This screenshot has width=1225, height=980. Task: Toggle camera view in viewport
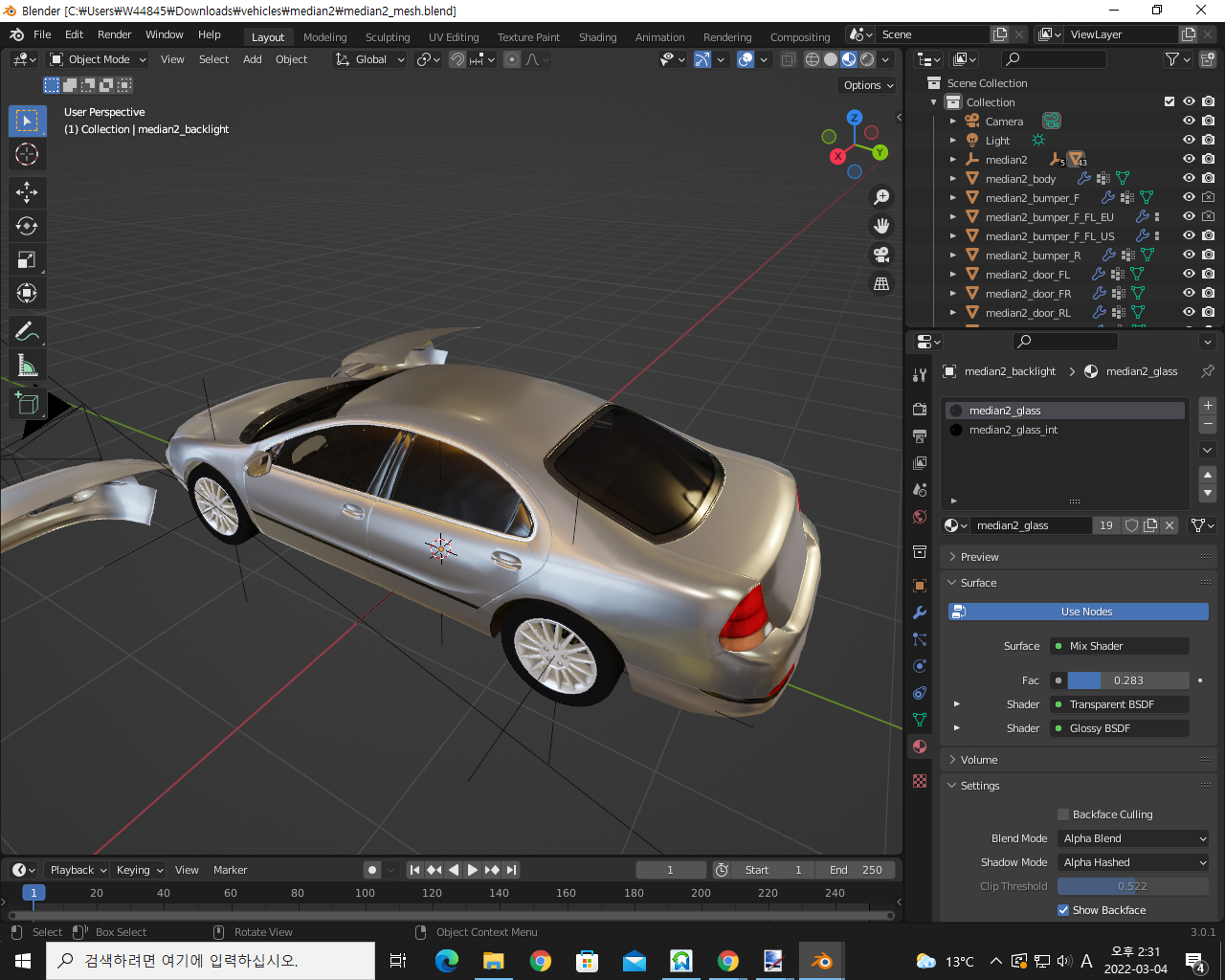point(881,255)
